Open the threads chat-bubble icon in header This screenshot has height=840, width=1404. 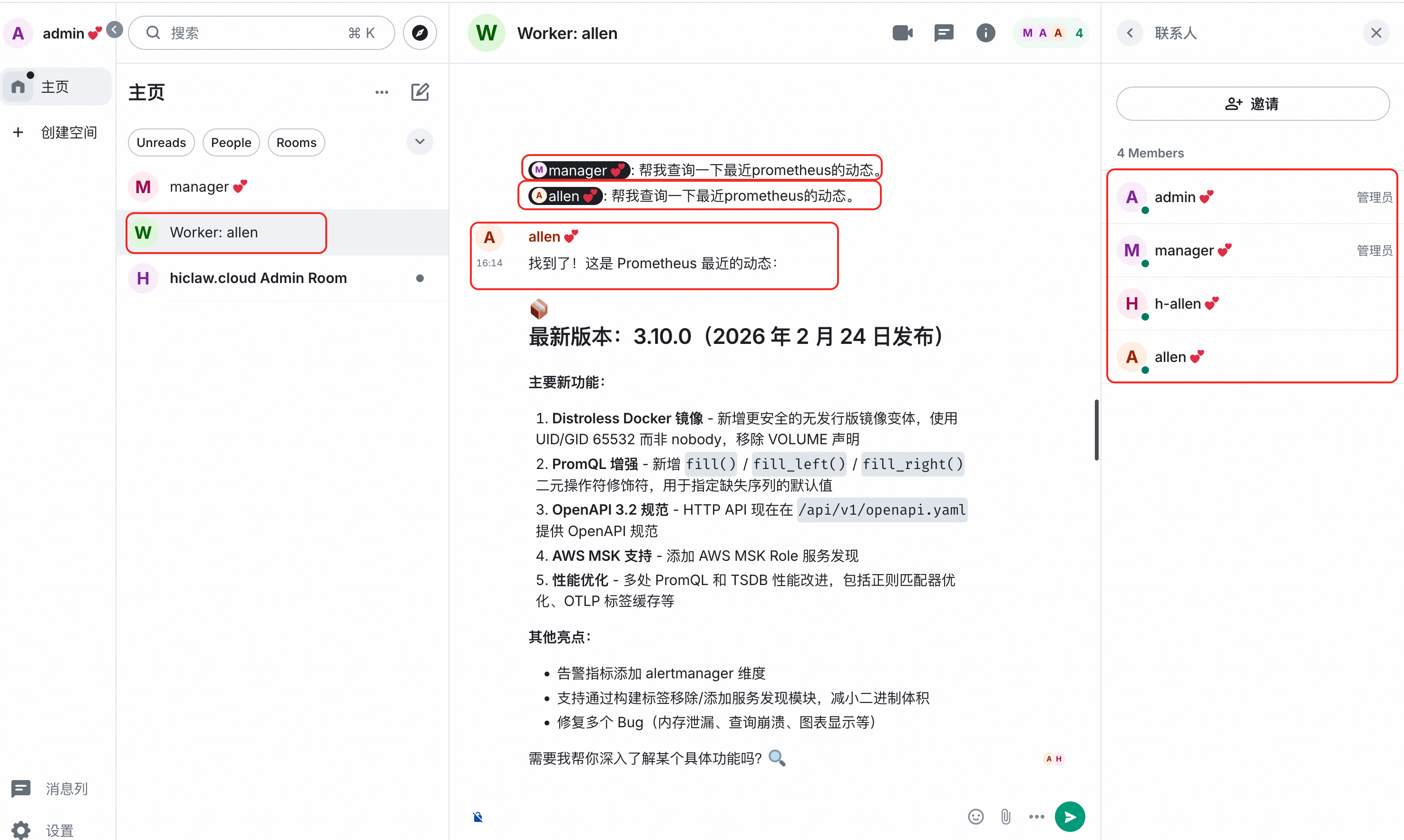[943, 33]
